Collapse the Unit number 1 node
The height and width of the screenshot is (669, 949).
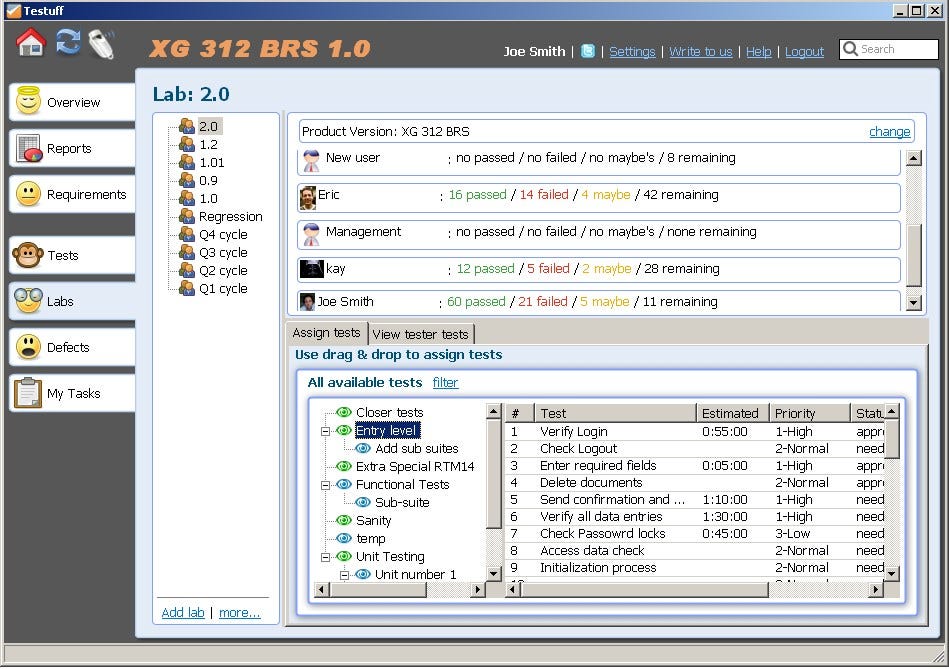344,575
